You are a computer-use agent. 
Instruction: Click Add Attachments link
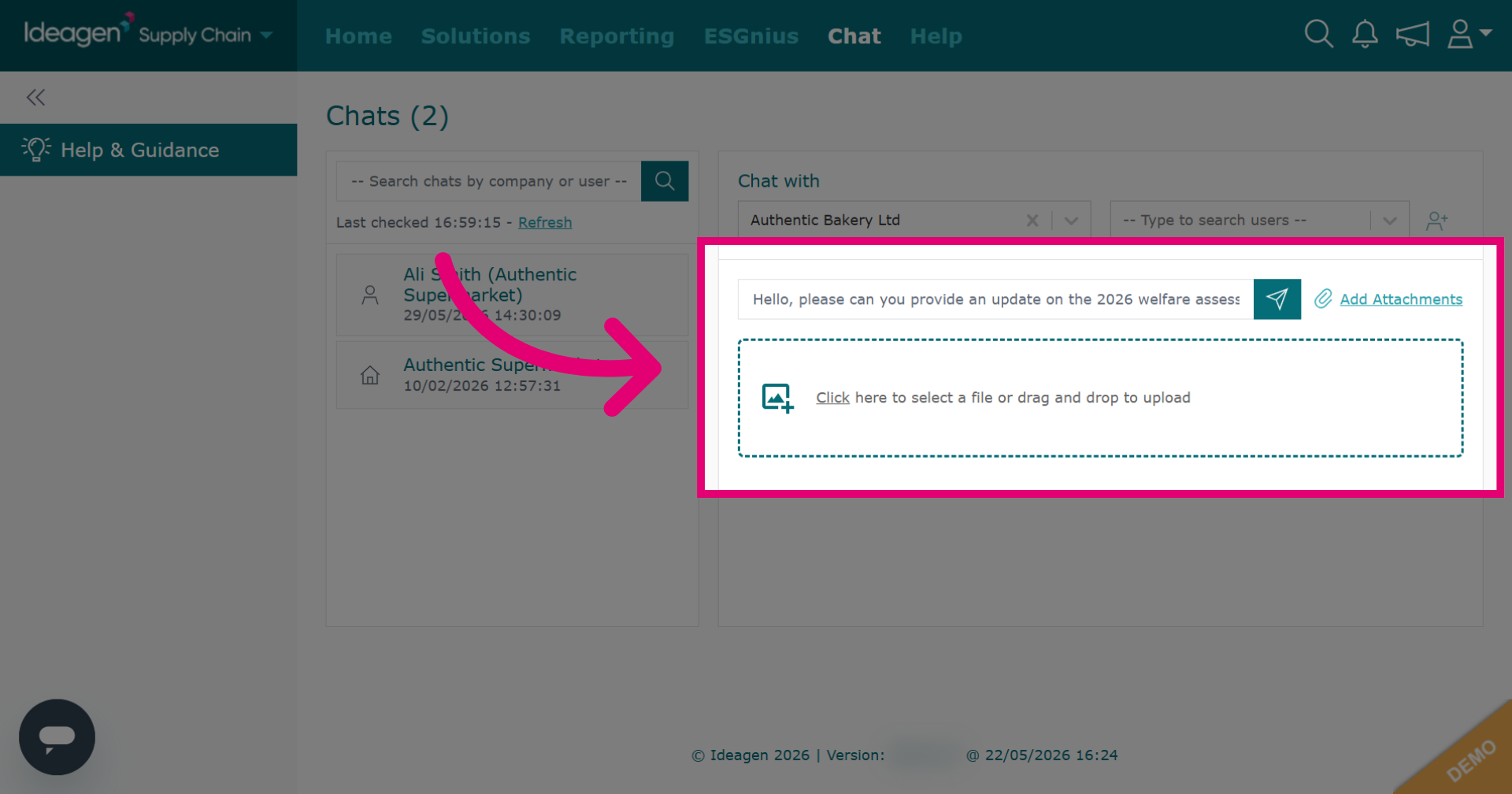(x=1401, y=299)
